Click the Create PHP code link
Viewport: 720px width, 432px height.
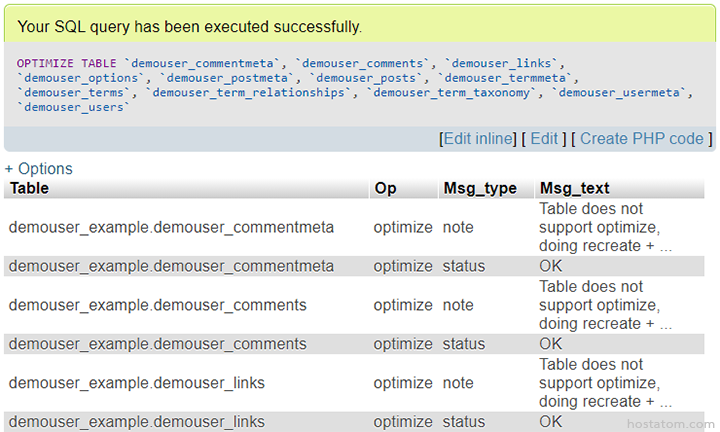641,139
